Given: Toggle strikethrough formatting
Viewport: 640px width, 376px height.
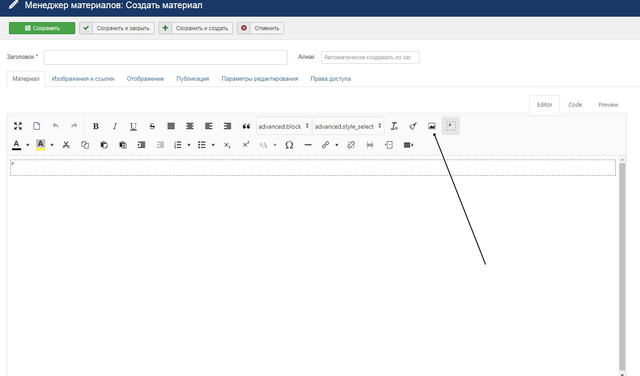Looking at the screenshot, I should 152,126.
